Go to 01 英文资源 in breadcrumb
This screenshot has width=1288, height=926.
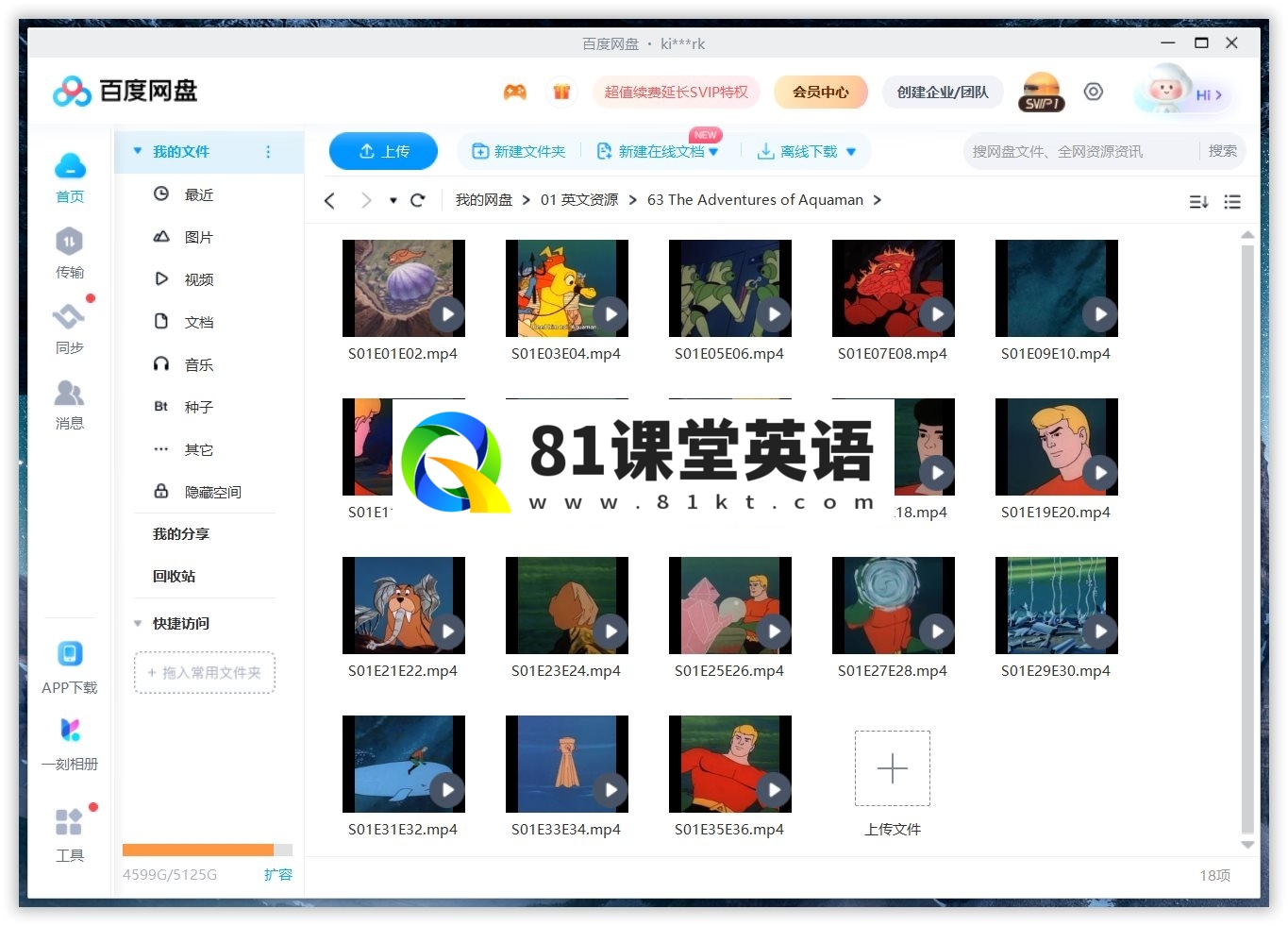579,200
